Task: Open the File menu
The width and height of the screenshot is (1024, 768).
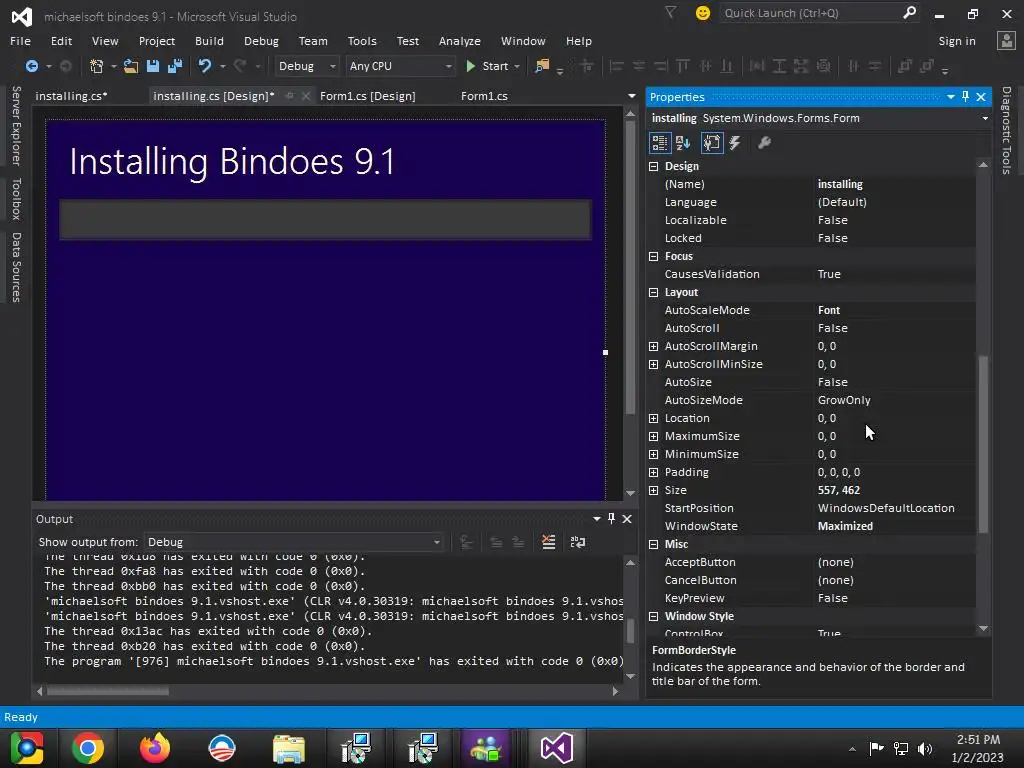Action: pyautogui.click(x=20, y=41)
